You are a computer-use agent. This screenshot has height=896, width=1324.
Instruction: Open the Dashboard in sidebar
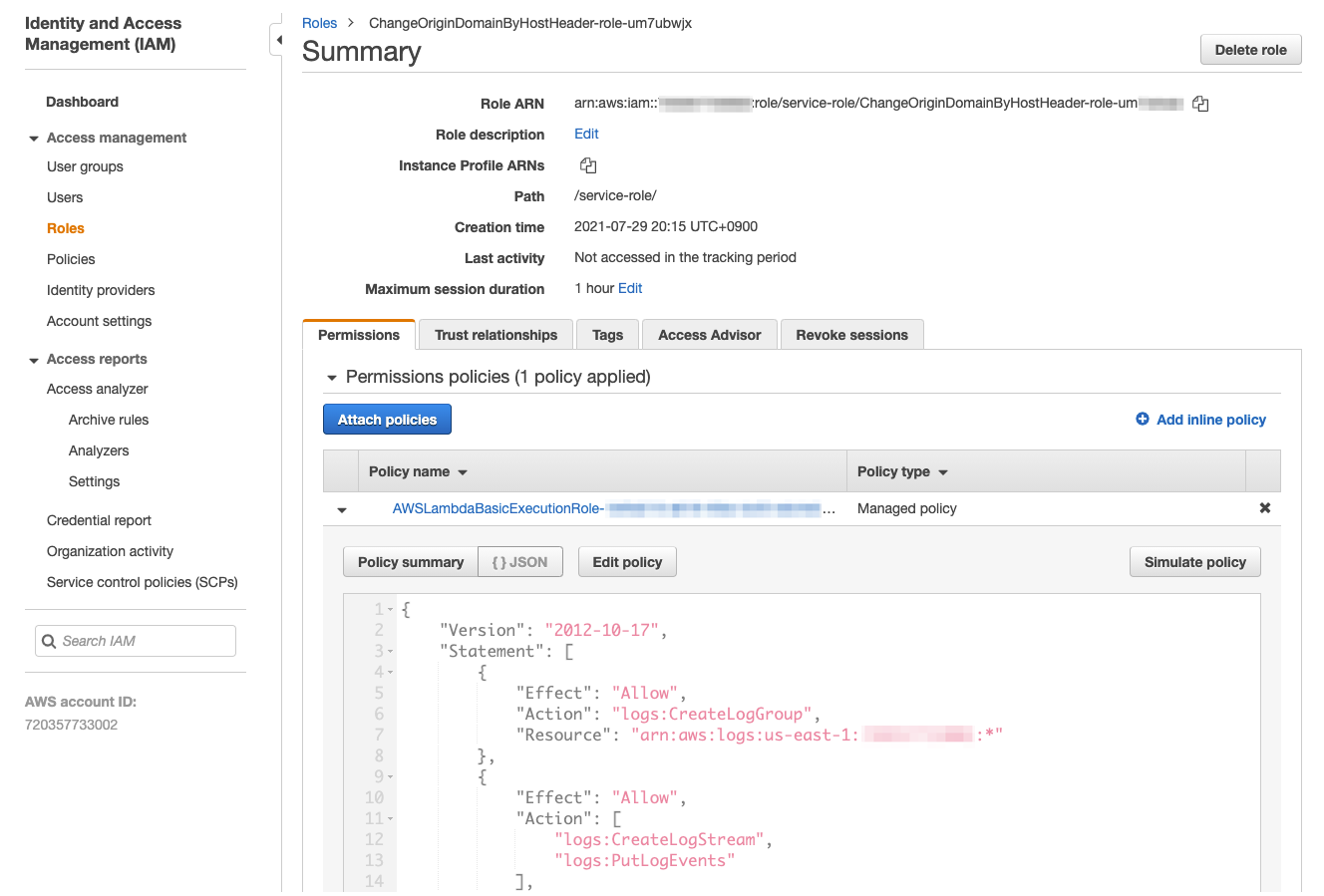coord(82,102)
